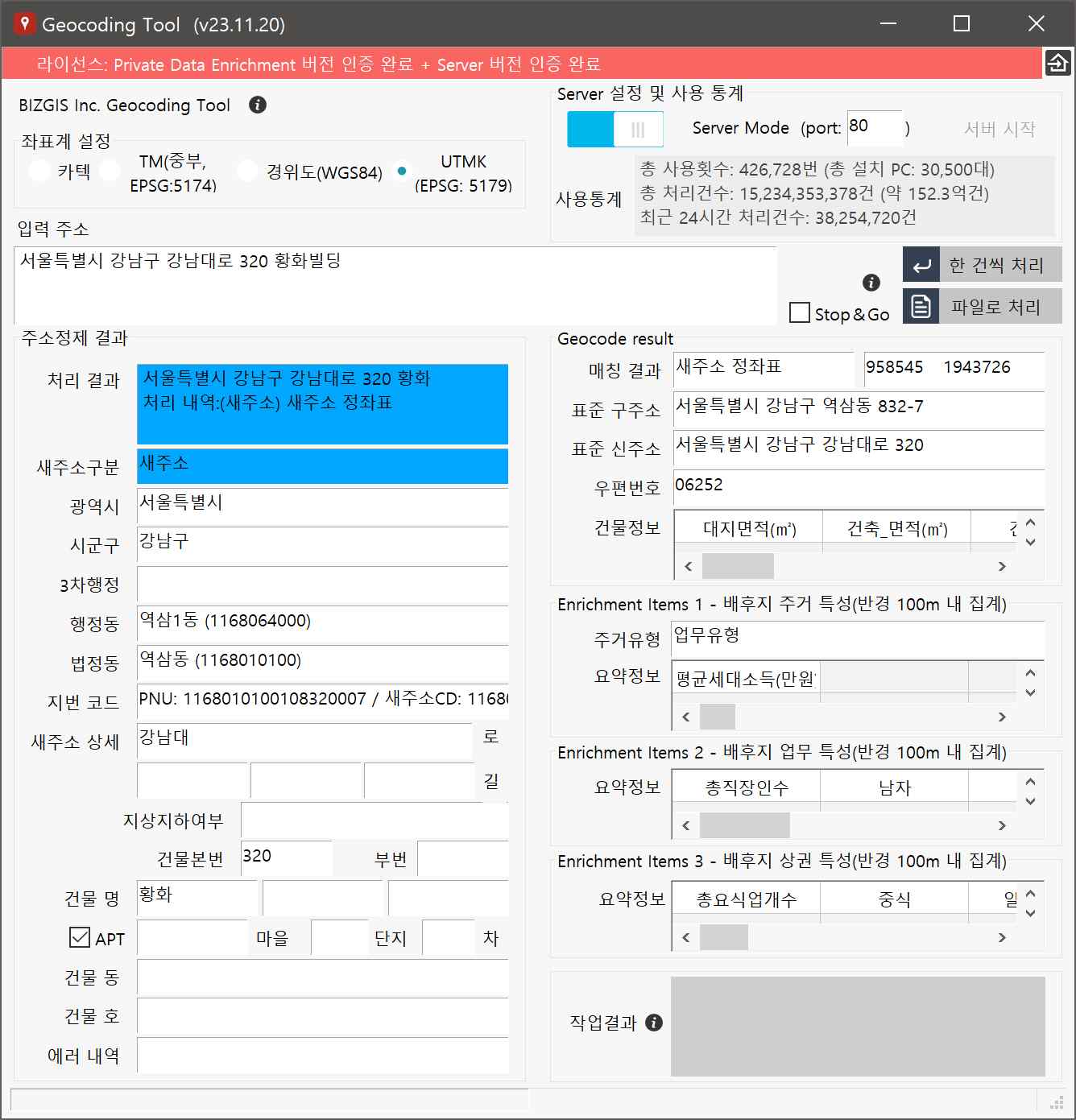The image size is (1076, 1120).
Task: Click the 건물정보 horizontal scrollbar thumb
Action: coord(738,566)
